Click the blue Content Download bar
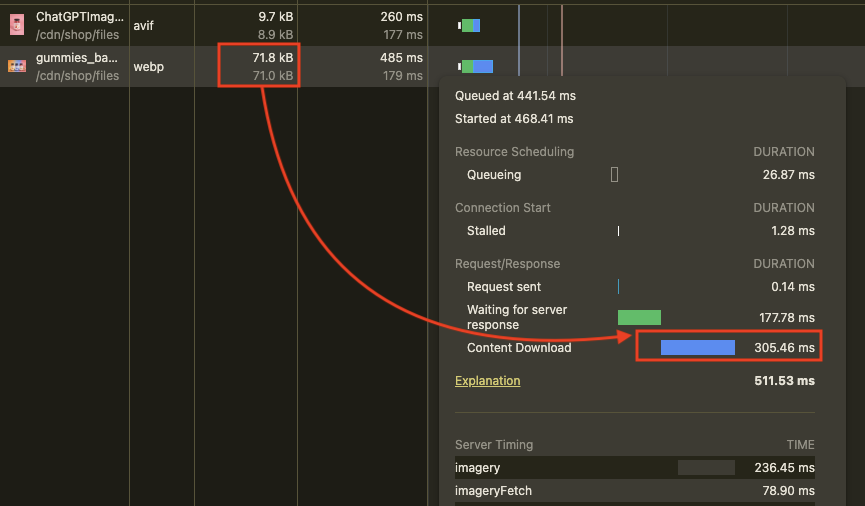865x506 pixels. click(x=697, y=348)
